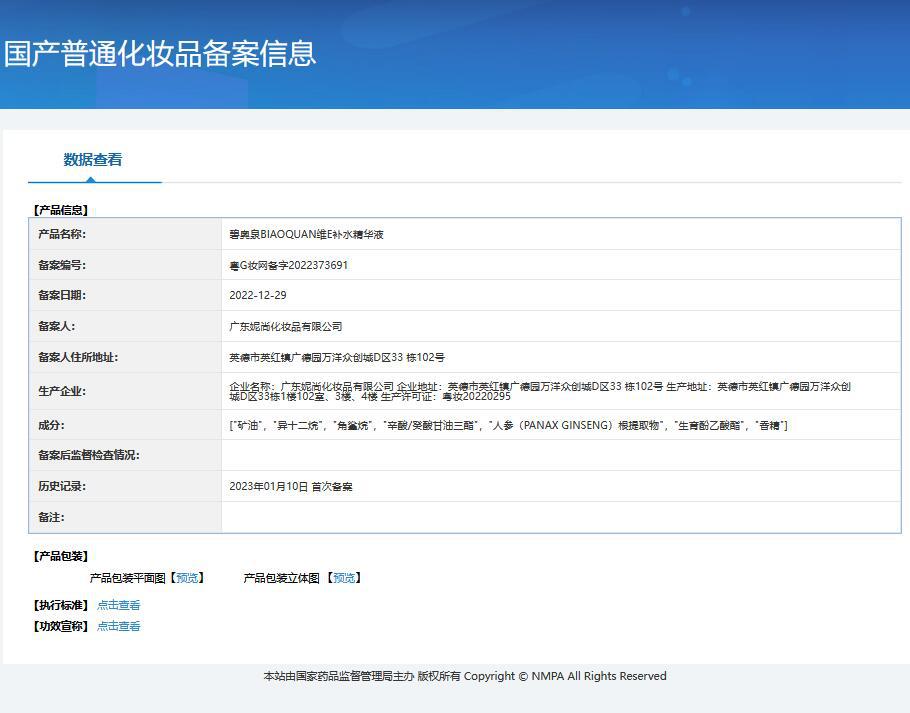Select the 备案人住所地址 address text
This screenshot has width=910, height=713.
[x=330, y=357]
